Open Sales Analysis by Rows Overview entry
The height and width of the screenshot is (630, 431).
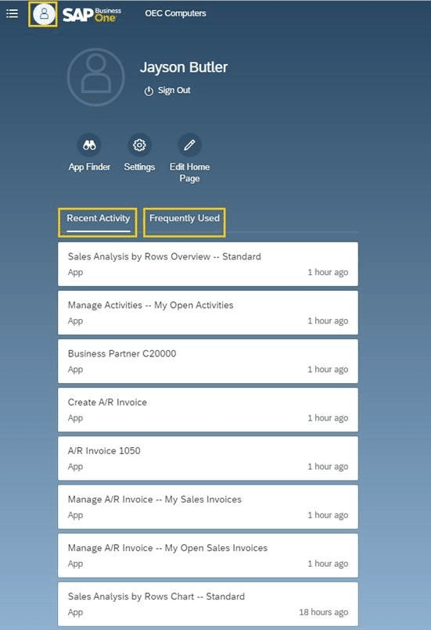point(208,264)
